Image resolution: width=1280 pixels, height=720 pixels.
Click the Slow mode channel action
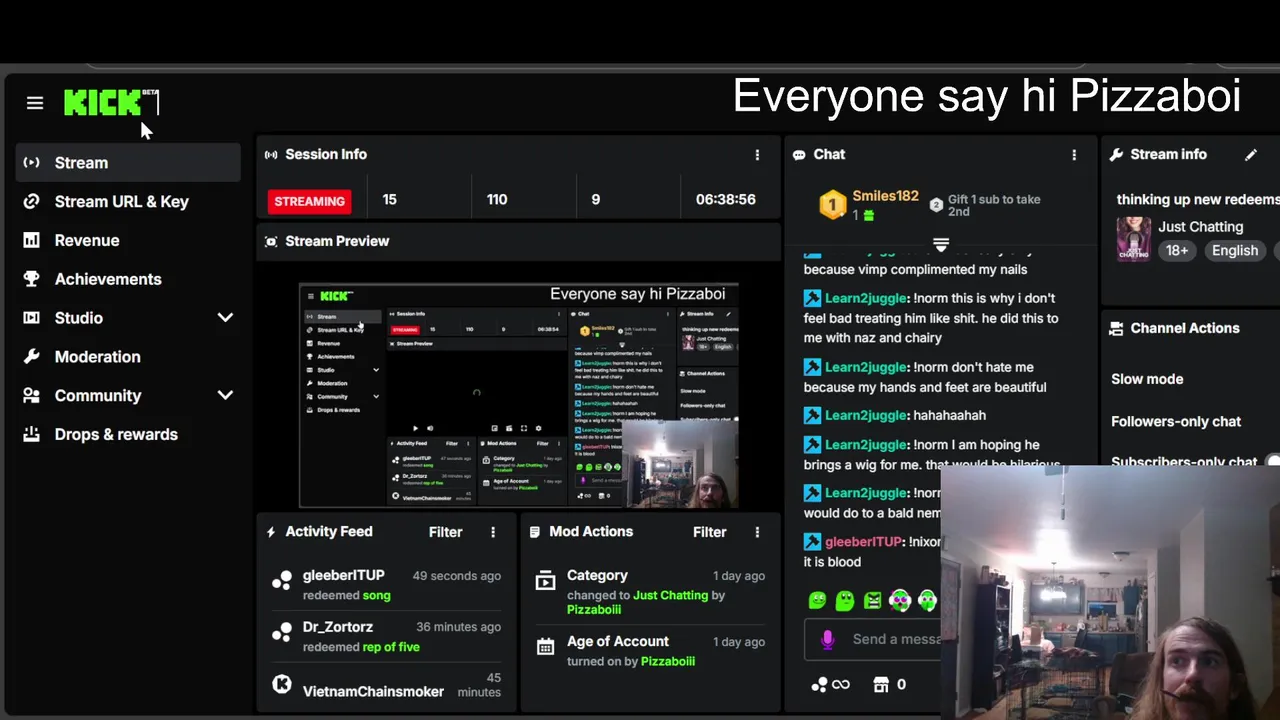pos(1147,380)
